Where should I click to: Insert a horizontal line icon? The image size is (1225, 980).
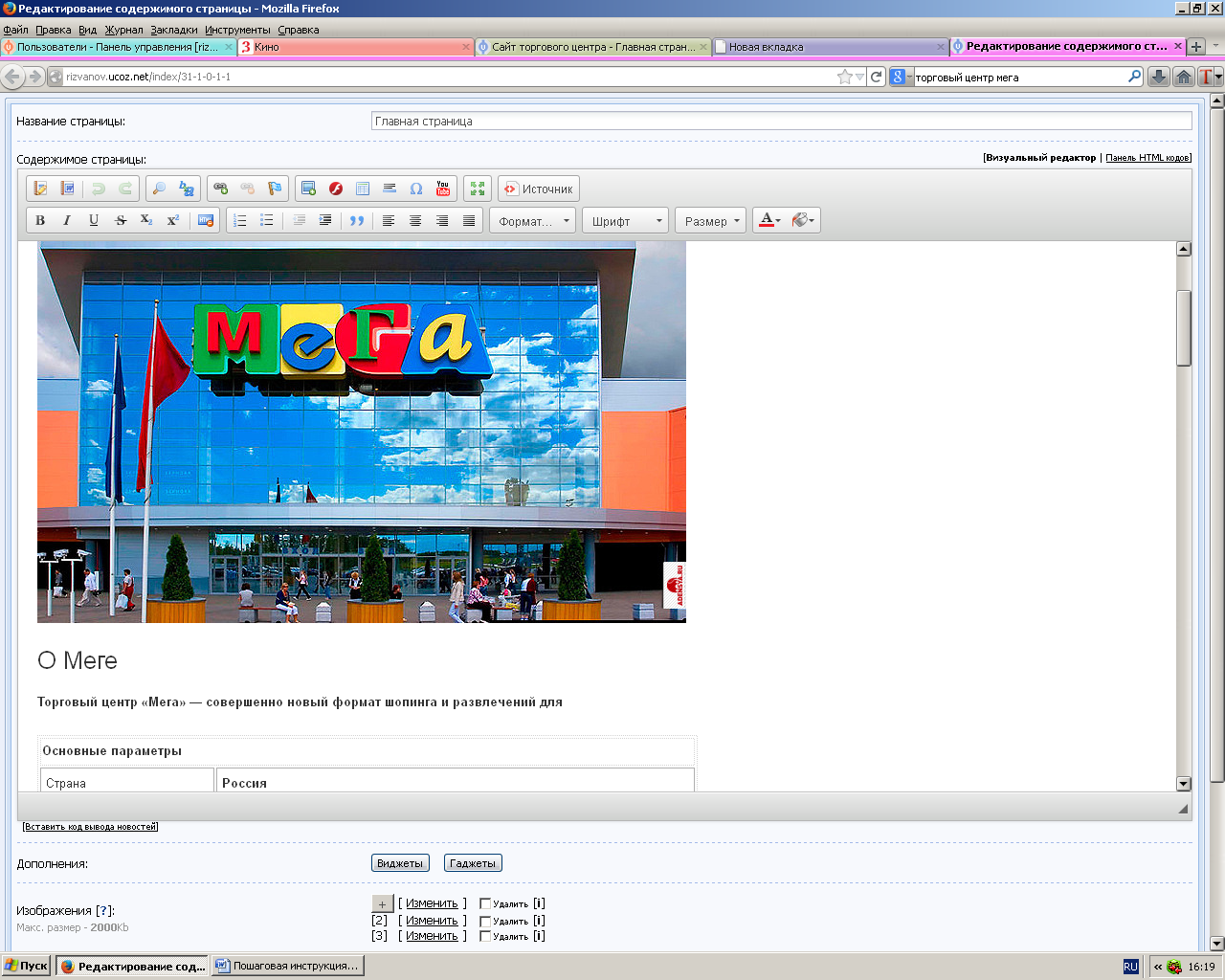[x=389, y=189]
